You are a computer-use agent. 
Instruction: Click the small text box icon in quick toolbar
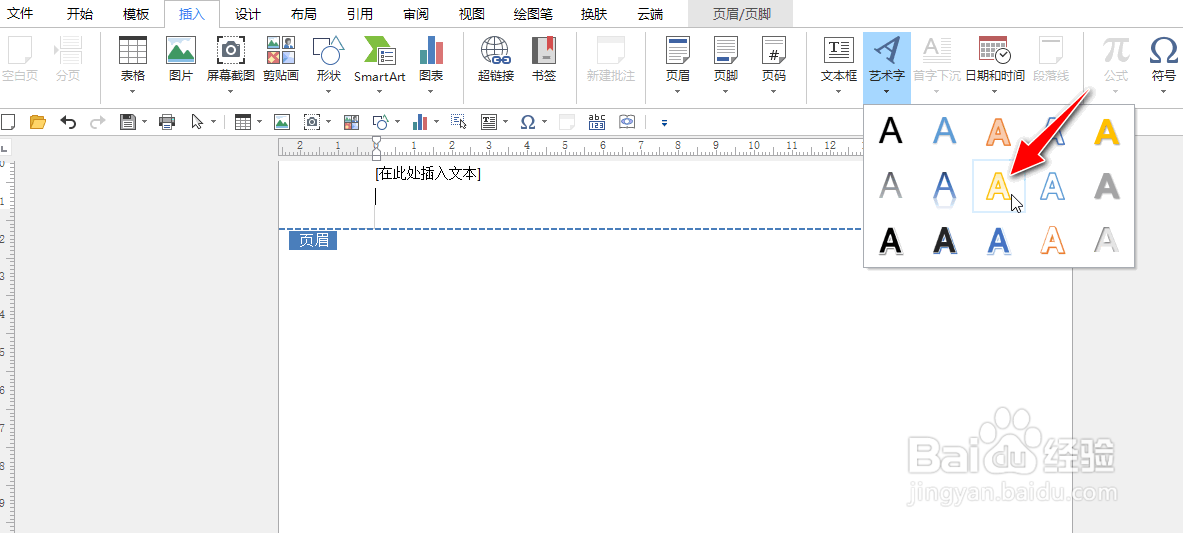489,122
